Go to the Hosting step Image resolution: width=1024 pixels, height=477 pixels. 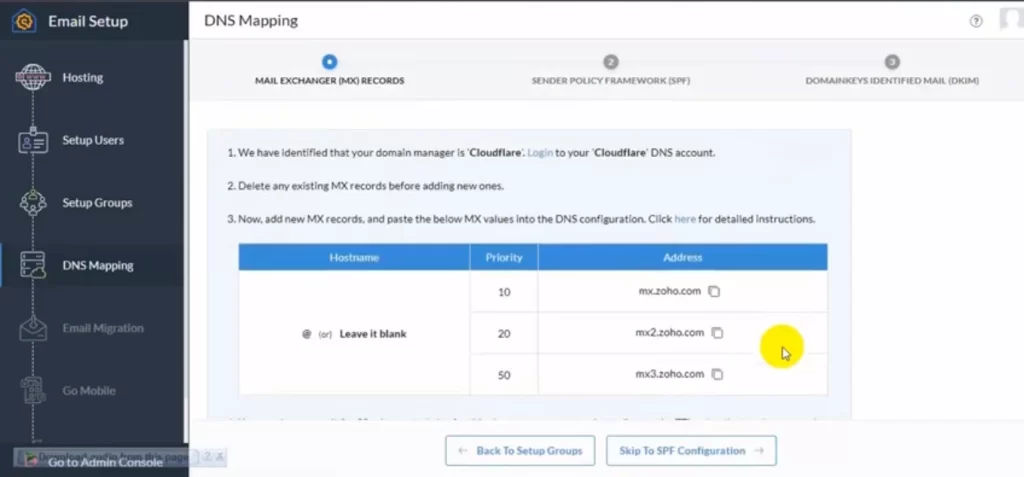pyautogui.click(x=82, y=78)
